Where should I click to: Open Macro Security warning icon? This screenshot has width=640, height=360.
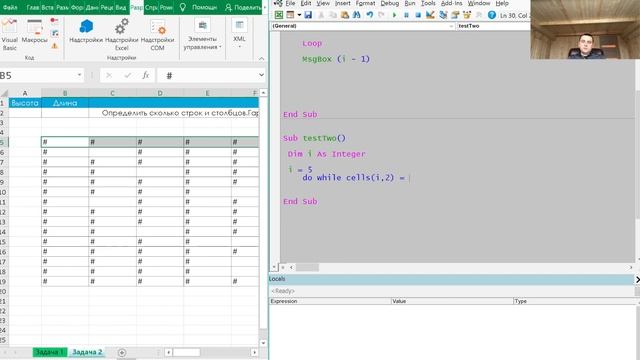coord(55,45)
